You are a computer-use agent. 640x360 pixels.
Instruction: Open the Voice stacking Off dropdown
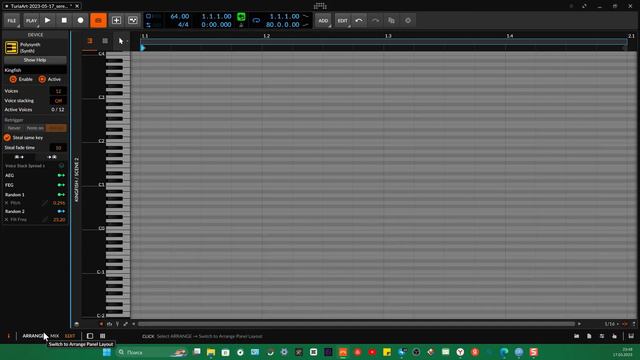(58, 100)
